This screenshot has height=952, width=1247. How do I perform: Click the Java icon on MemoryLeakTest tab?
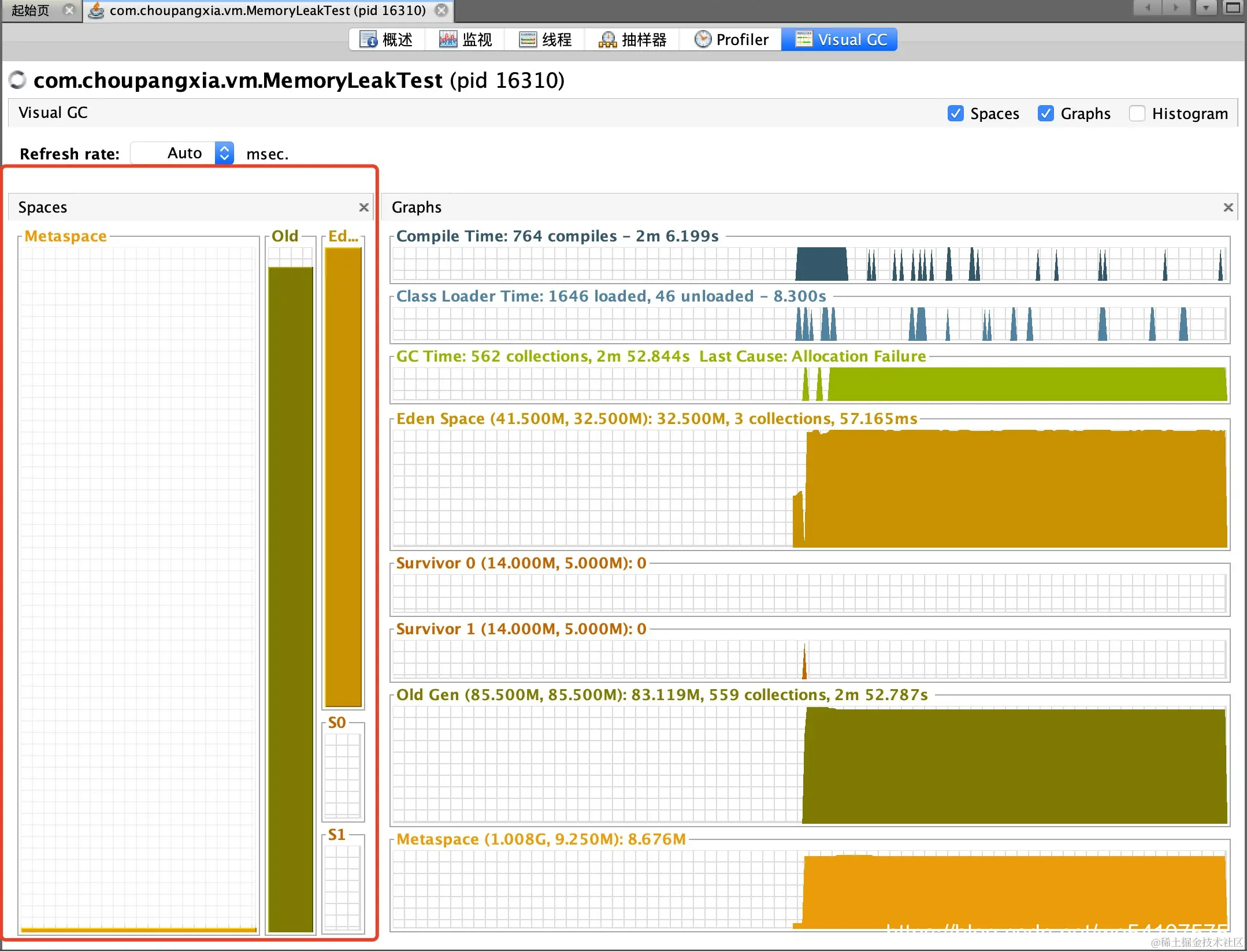(x=97, y=10)
